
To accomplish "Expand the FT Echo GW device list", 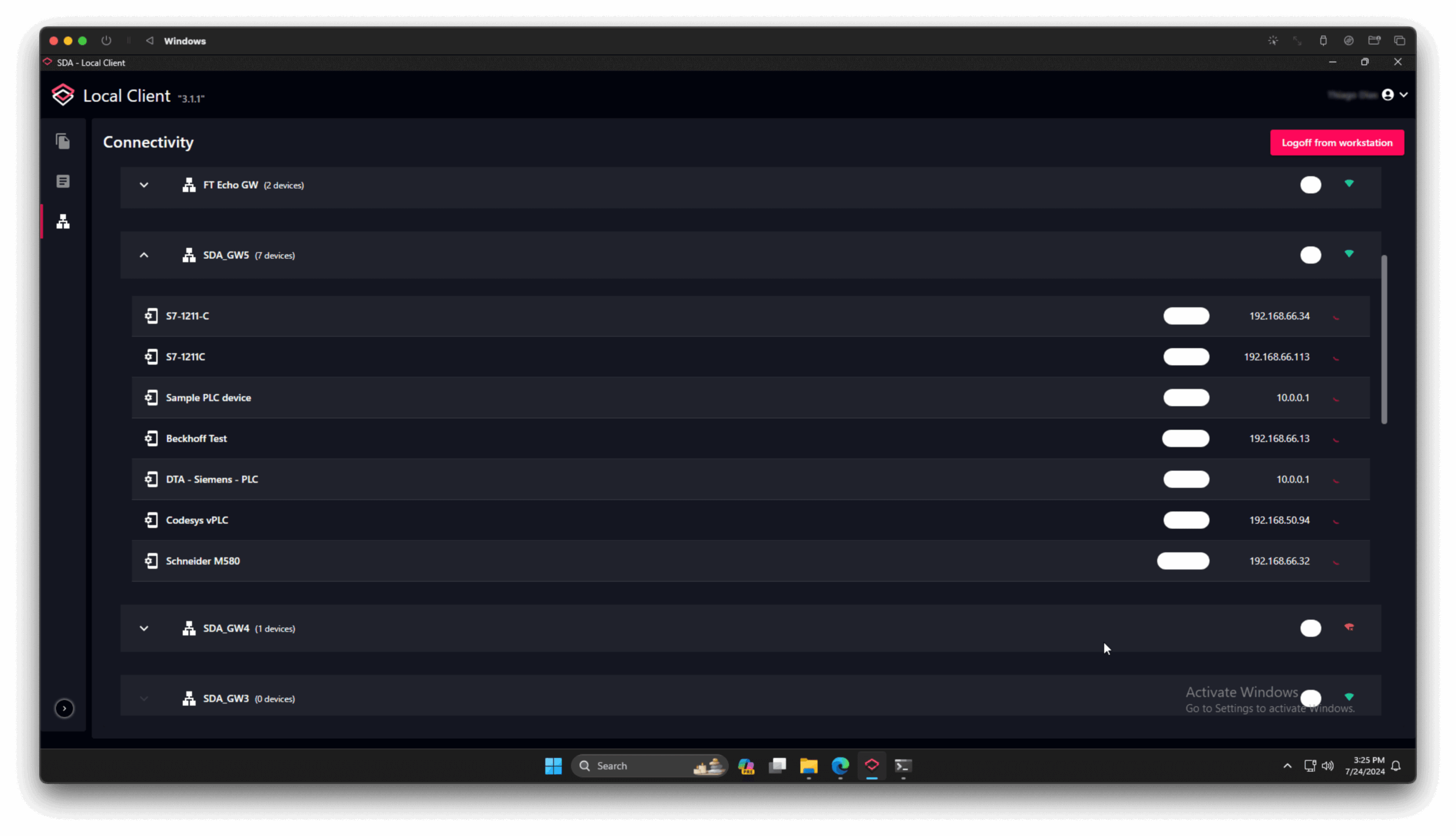I will pyautogui.click(x=144, y=185).
